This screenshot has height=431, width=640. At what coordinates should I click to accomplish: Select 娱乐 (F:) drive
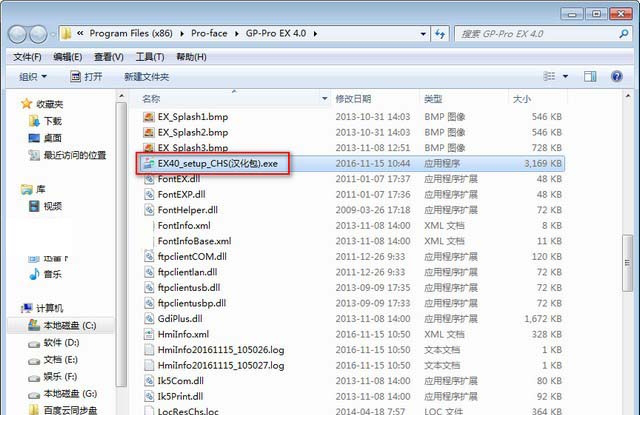click(x=53, y=377)
